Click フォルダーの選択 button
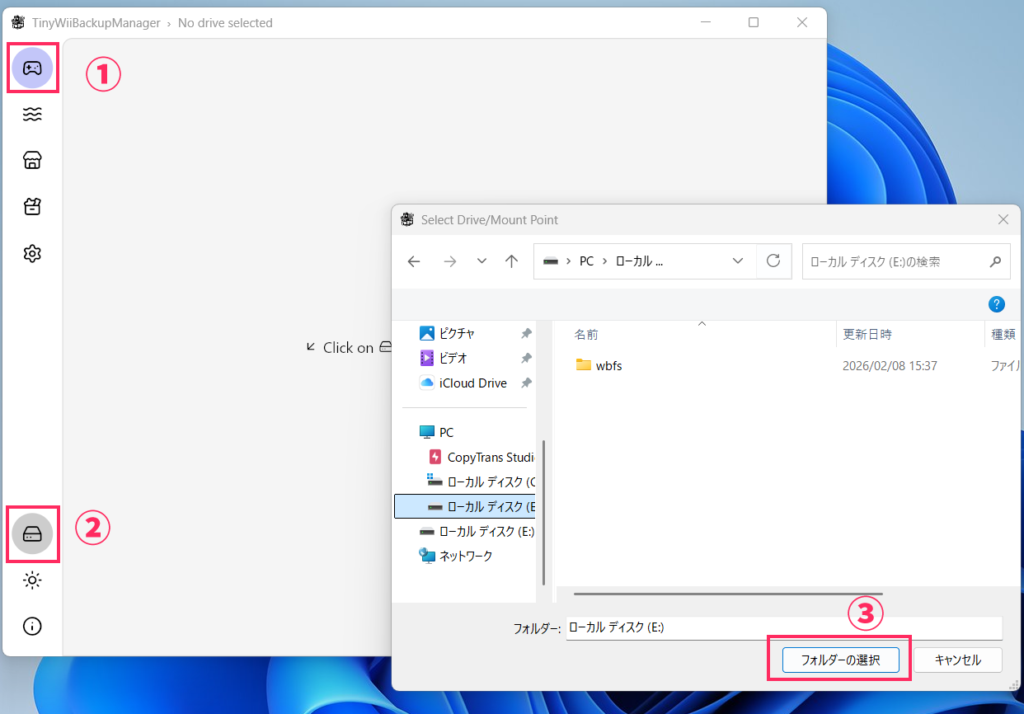 click(x=838, y=660)
